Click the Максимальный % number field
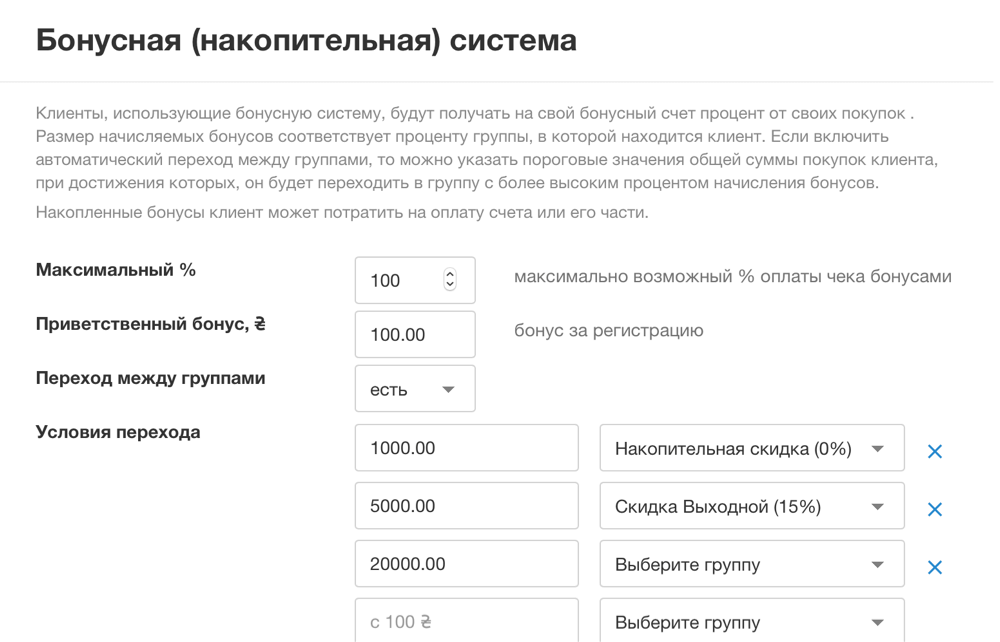1000x642 pixels. point(400,281)
